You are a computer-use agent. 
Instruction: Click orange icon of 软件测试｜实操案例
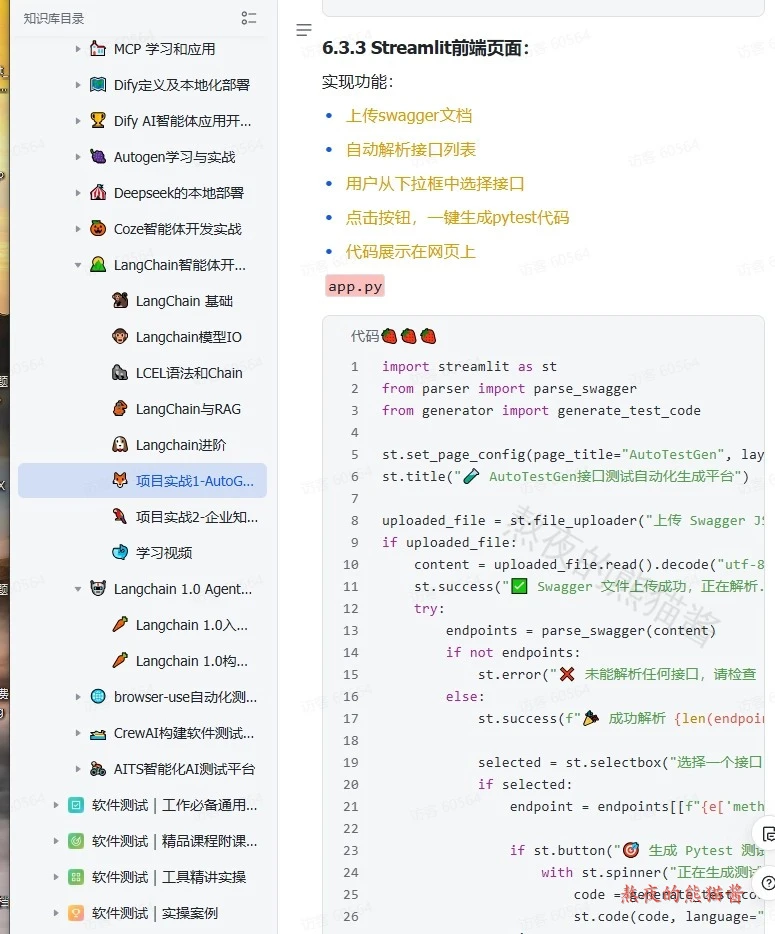(76, 913)
